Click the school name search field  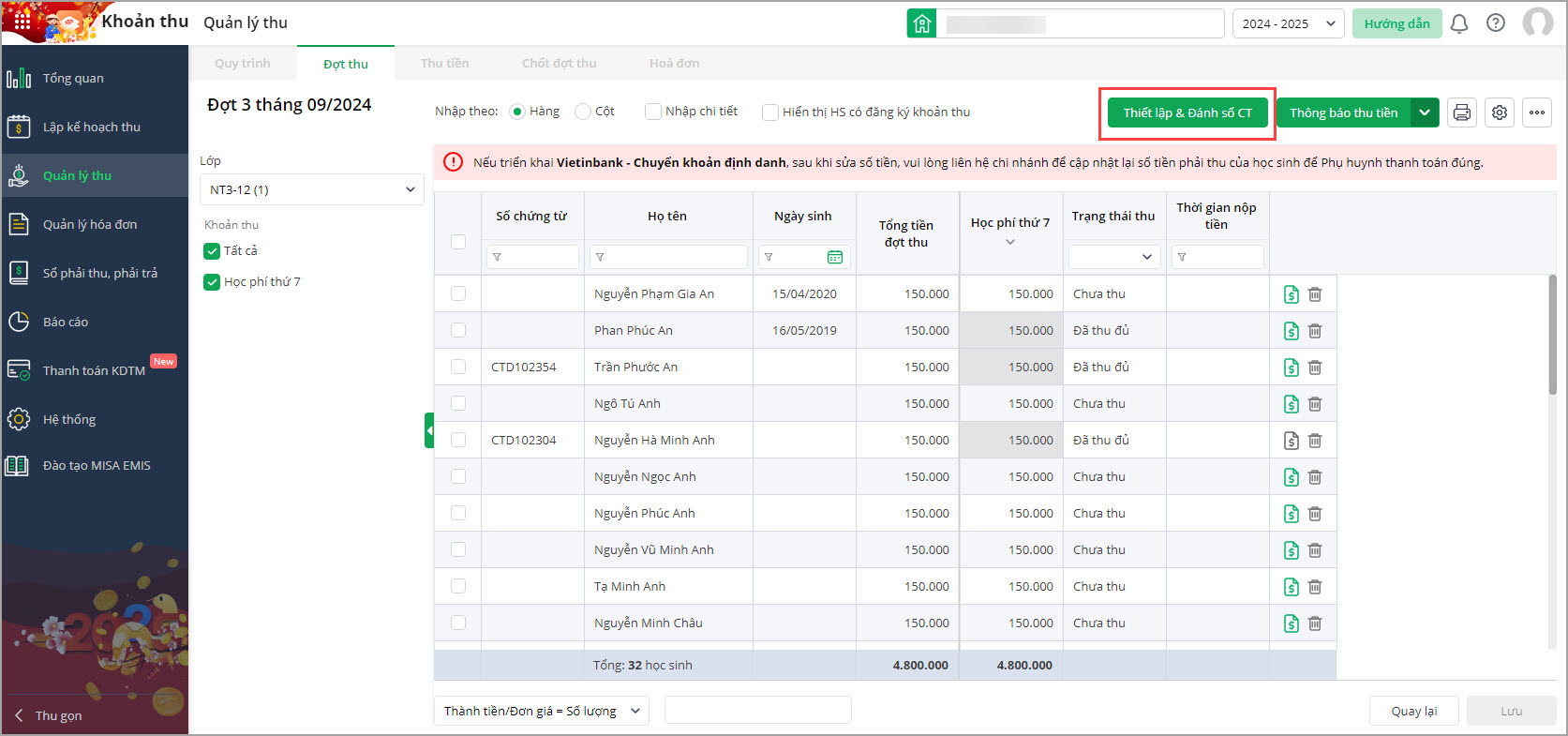point(1080,23)
